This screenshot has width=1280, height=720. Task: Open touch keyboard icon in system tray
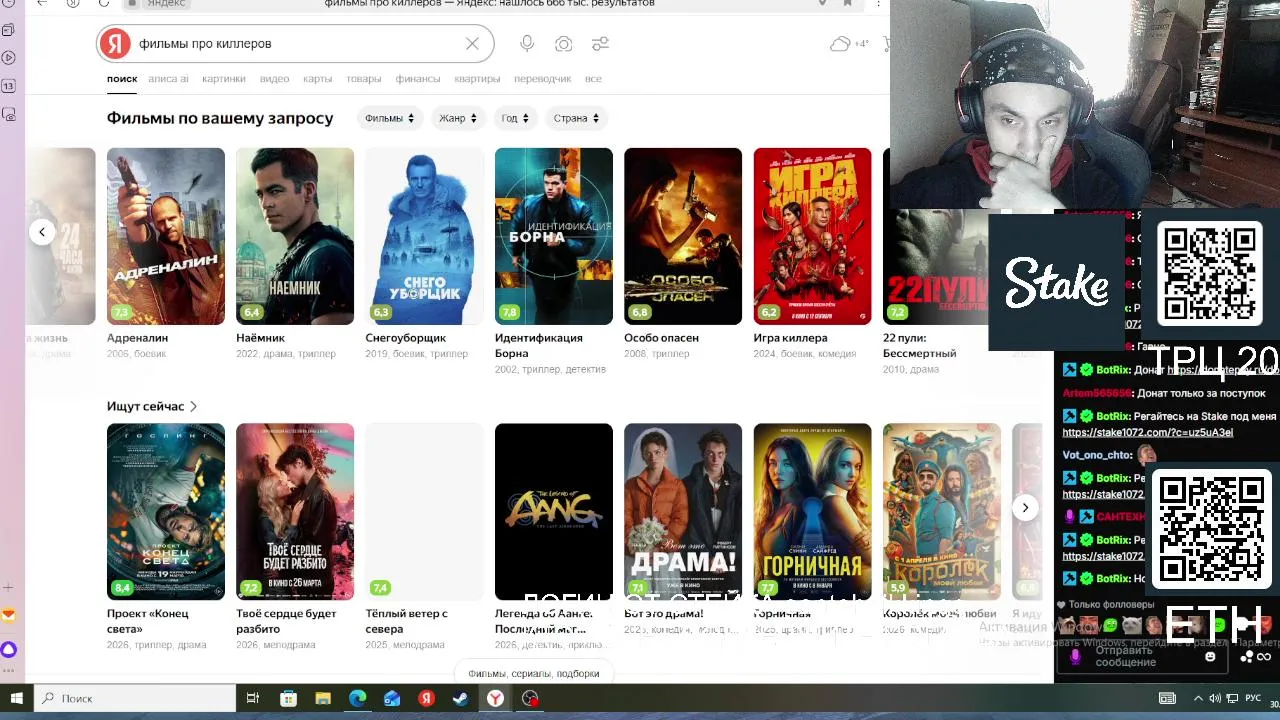point(1167,698)
